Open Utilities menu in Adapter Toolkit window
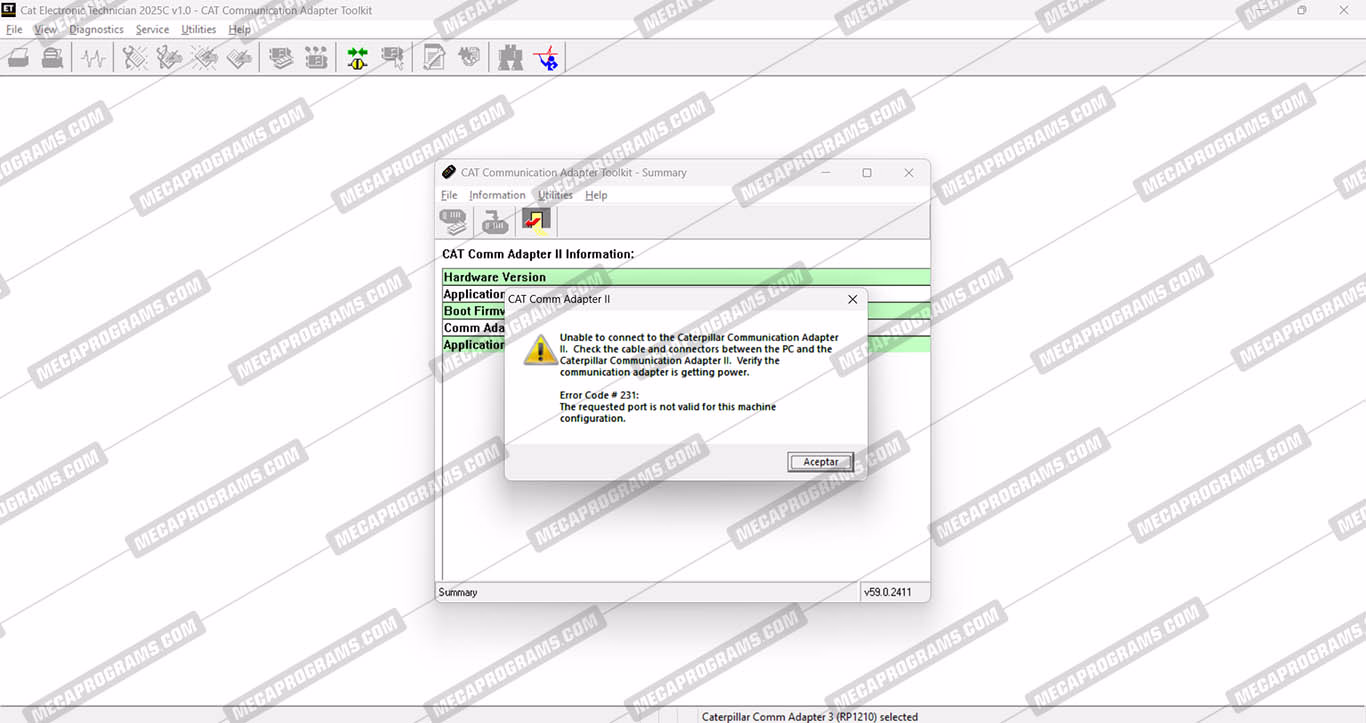Viewport: 1366px width, 723px height. point(555,195)
